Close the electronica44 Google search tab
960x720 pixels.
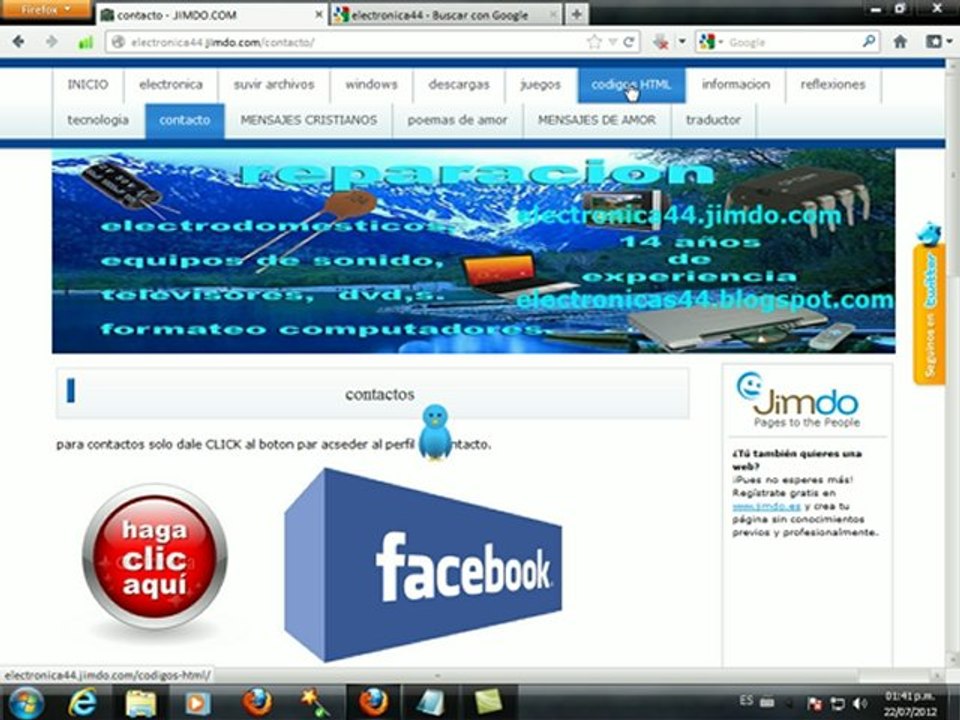click(x=552, y=15)
